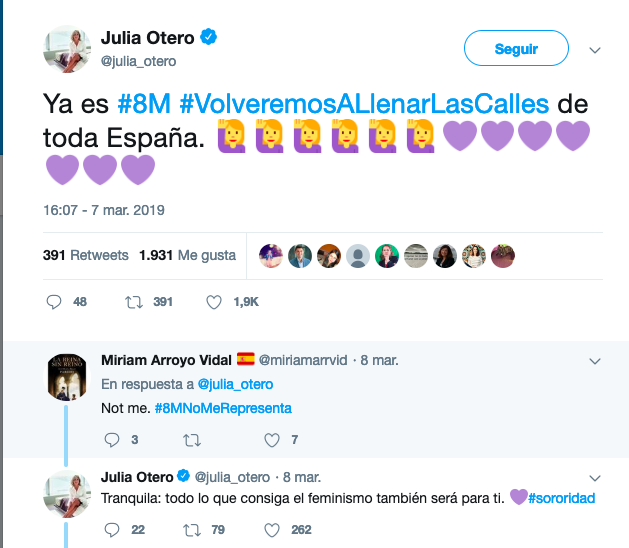Open dropdown arrow next to Seguir button

595,50
